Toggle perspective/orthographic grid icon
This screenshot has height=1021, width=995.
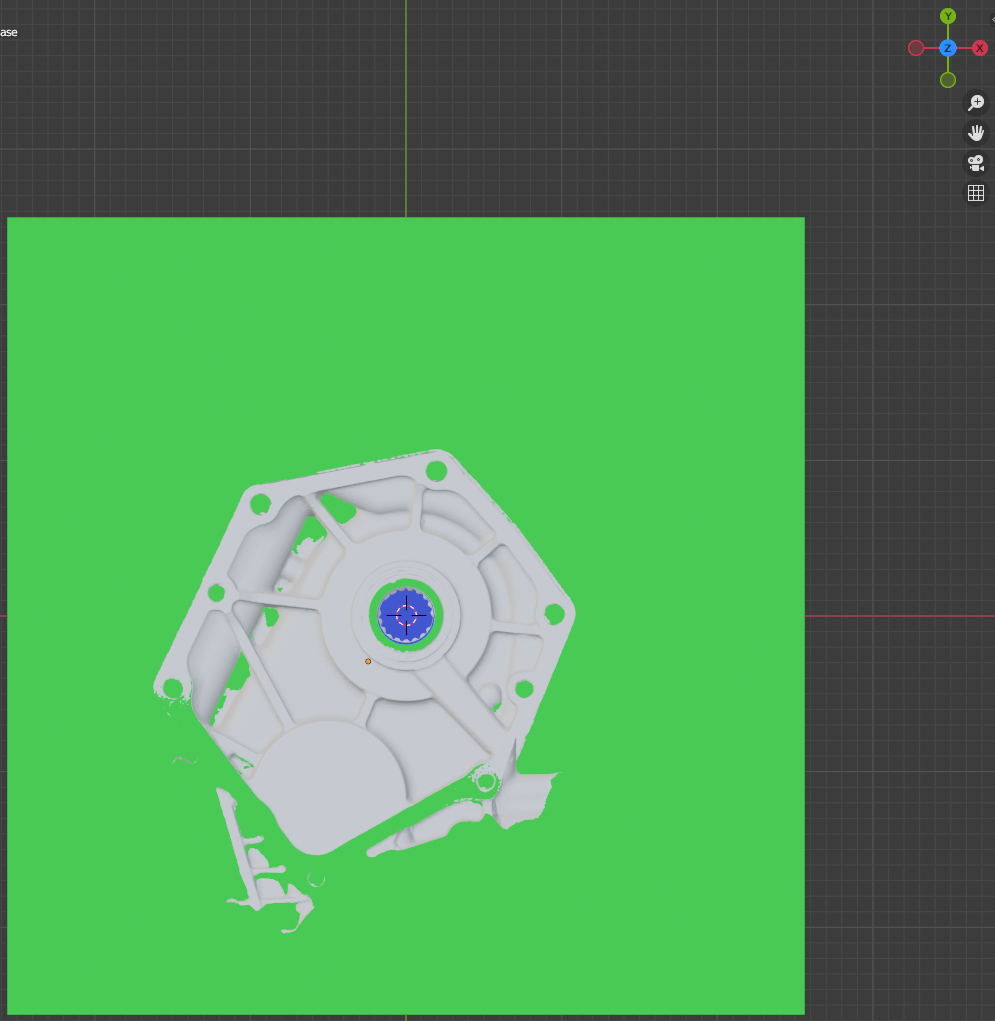[976, 193]
